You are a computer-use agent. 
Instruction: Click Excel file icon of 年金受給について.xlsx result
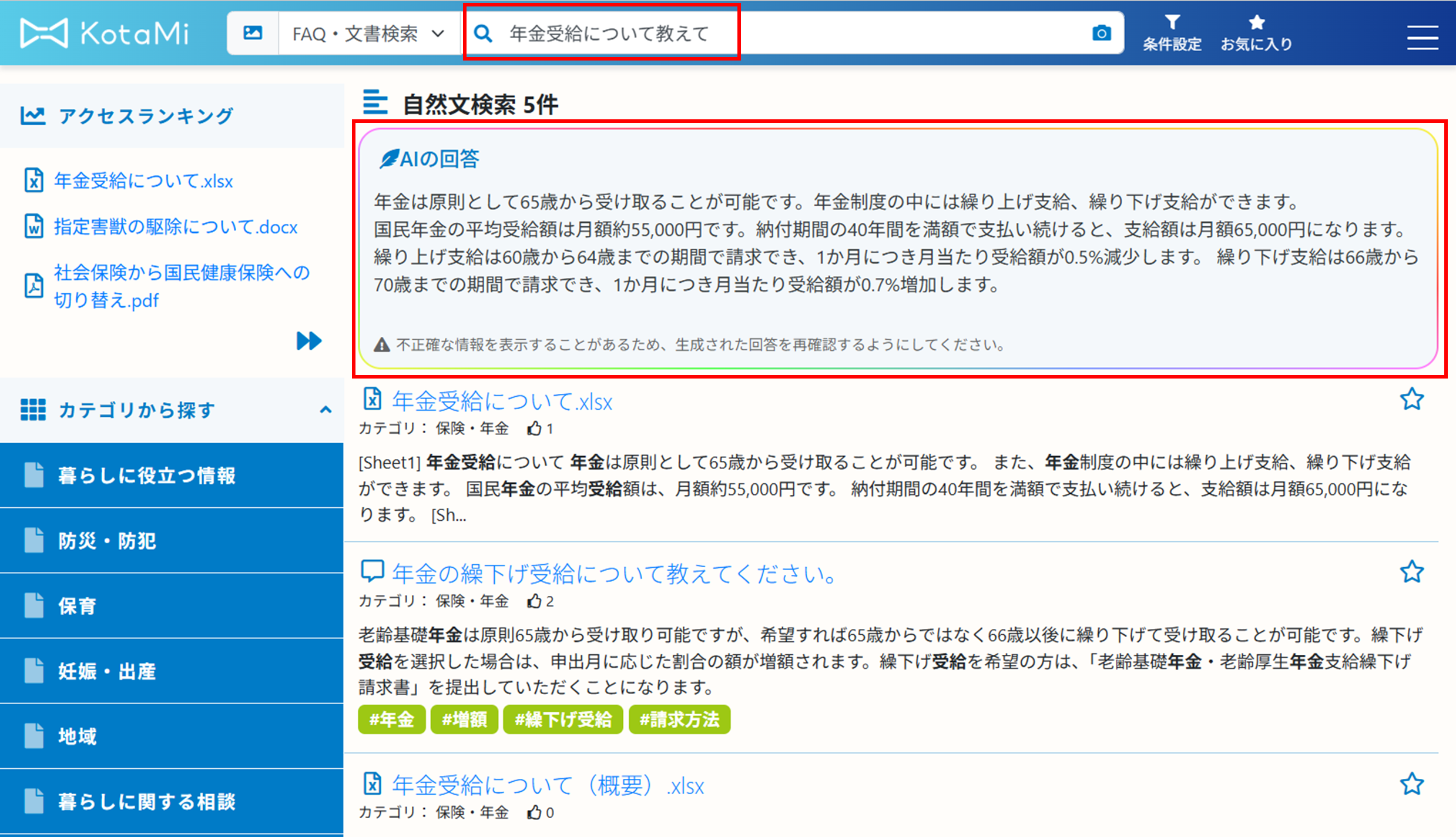point(372,399)
